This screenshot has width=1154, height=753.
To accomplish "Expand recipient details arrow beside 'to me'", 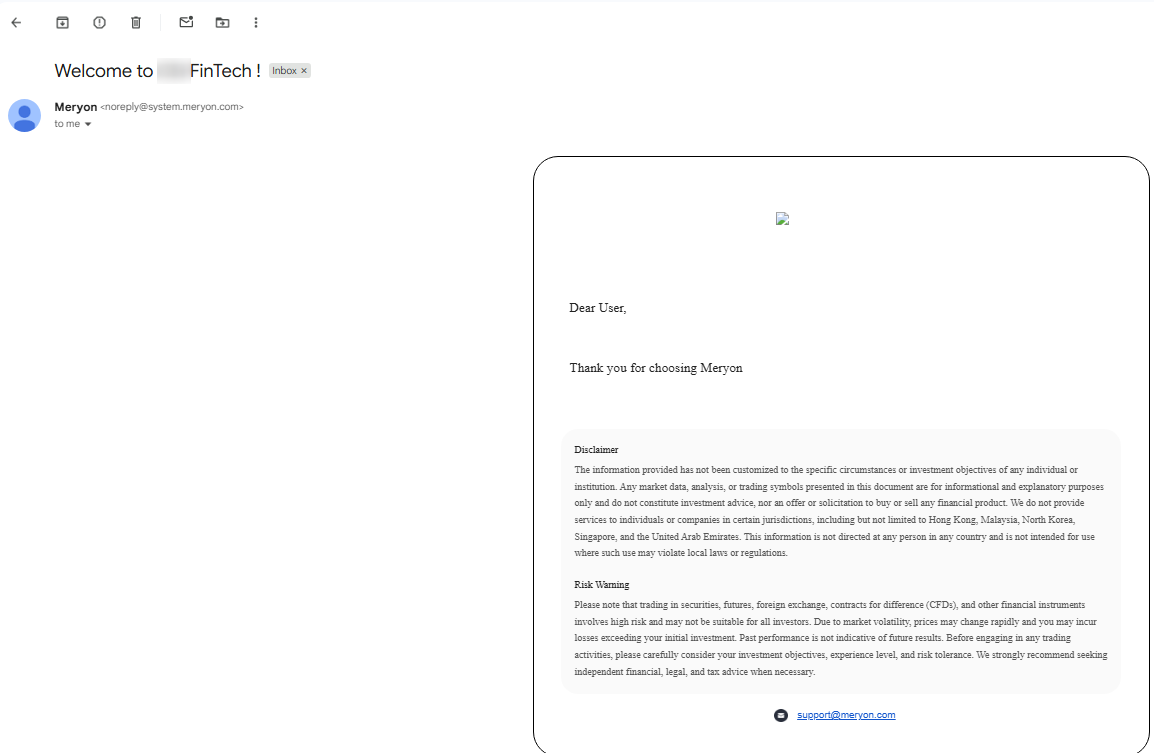I will [88, 124].
